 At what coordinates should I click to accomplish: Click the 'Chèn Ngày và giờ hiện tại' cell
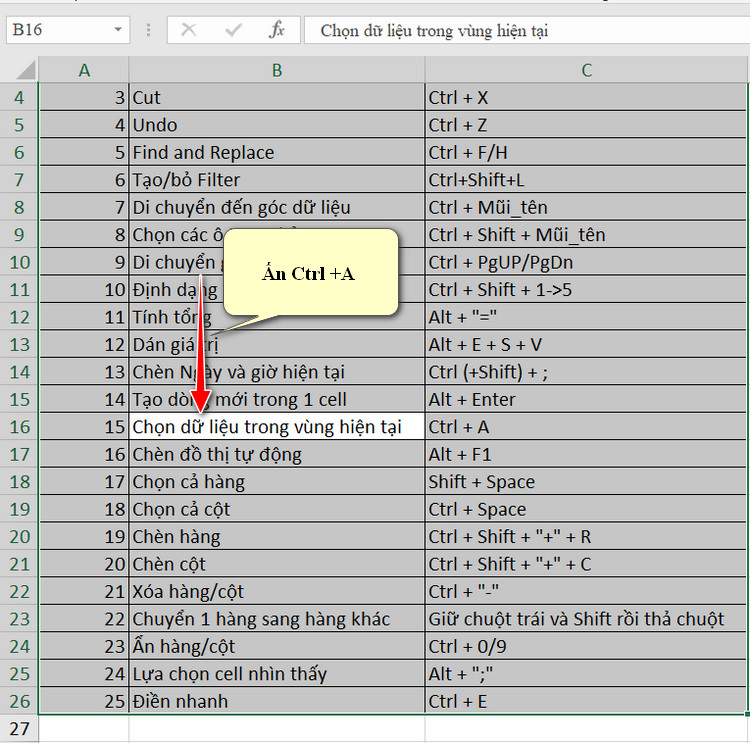click(276, 372)
